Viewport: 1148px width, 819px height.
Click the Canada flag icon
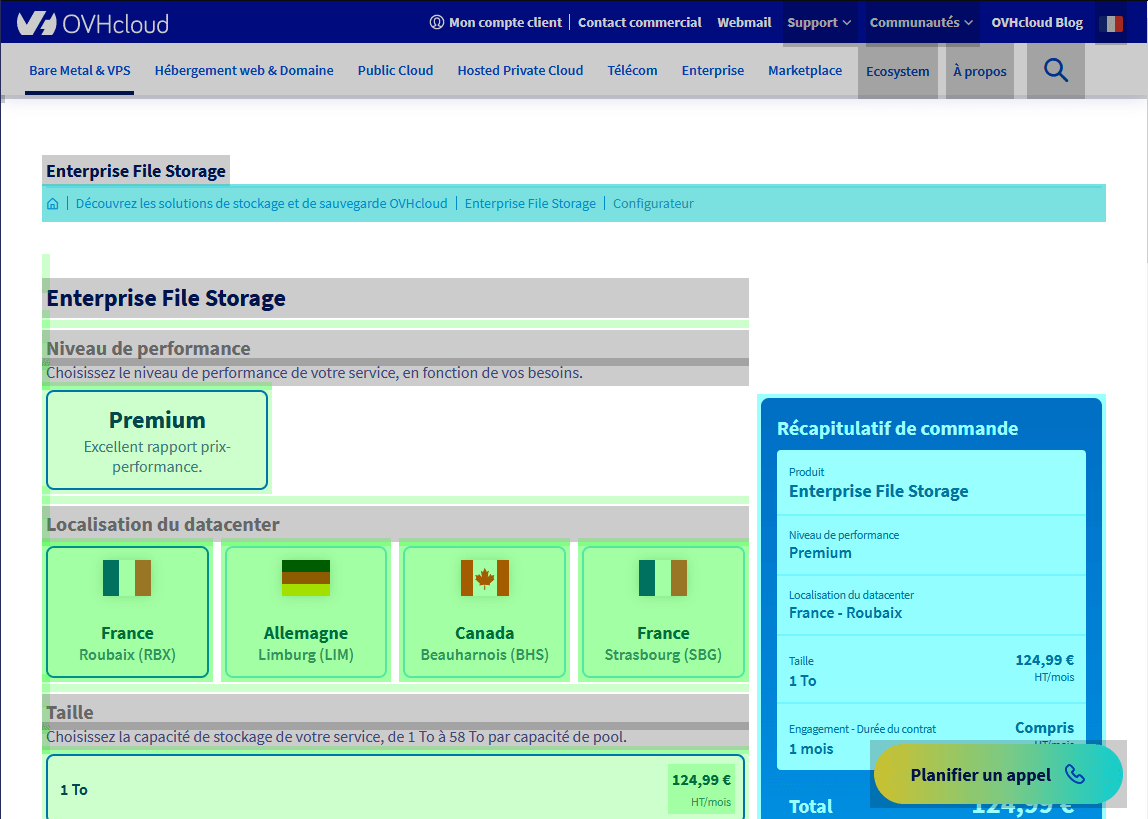[485, 577]
